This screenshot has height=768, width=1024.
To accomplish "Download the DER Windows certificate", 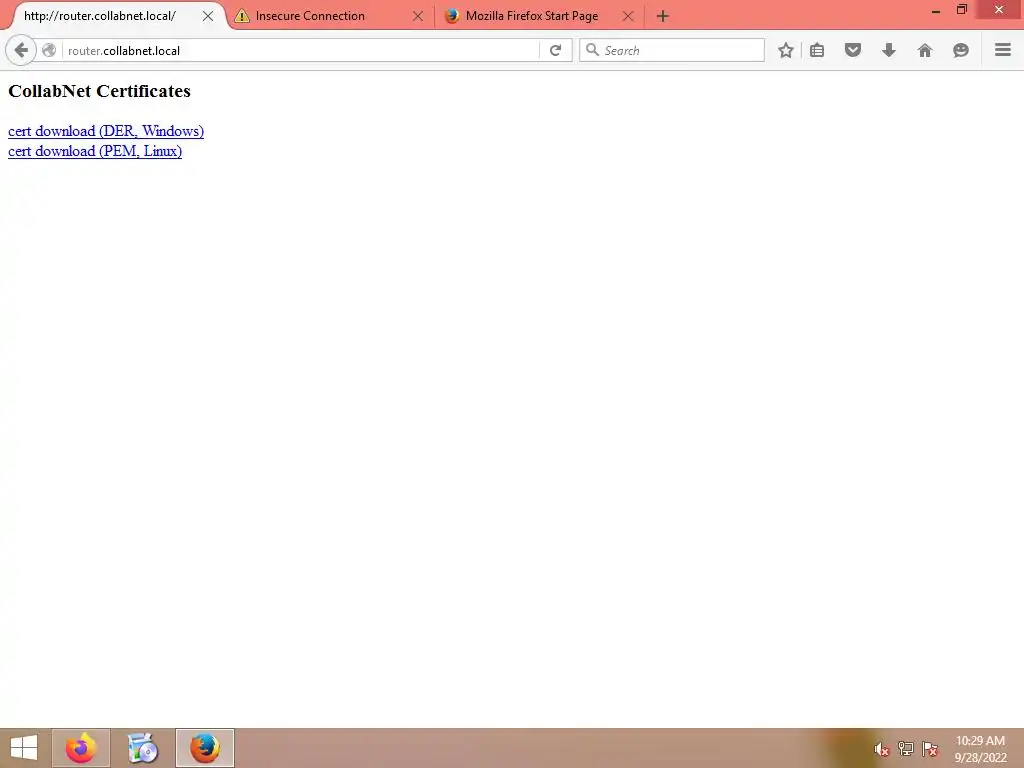I will [x=106, y=131].
